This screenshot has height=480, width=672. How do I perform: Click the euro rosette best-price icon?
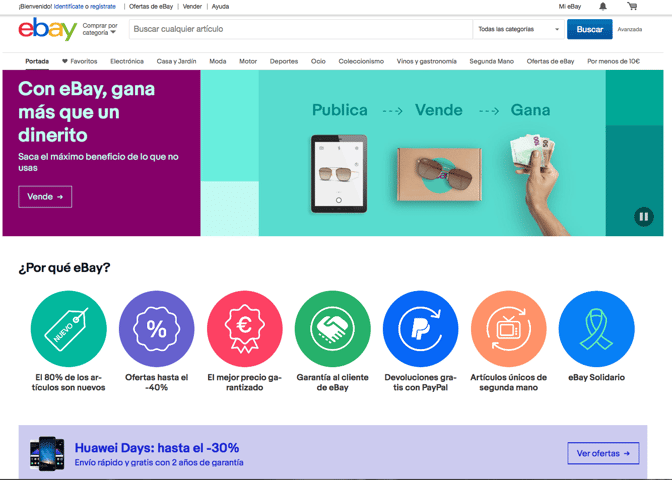245,329
